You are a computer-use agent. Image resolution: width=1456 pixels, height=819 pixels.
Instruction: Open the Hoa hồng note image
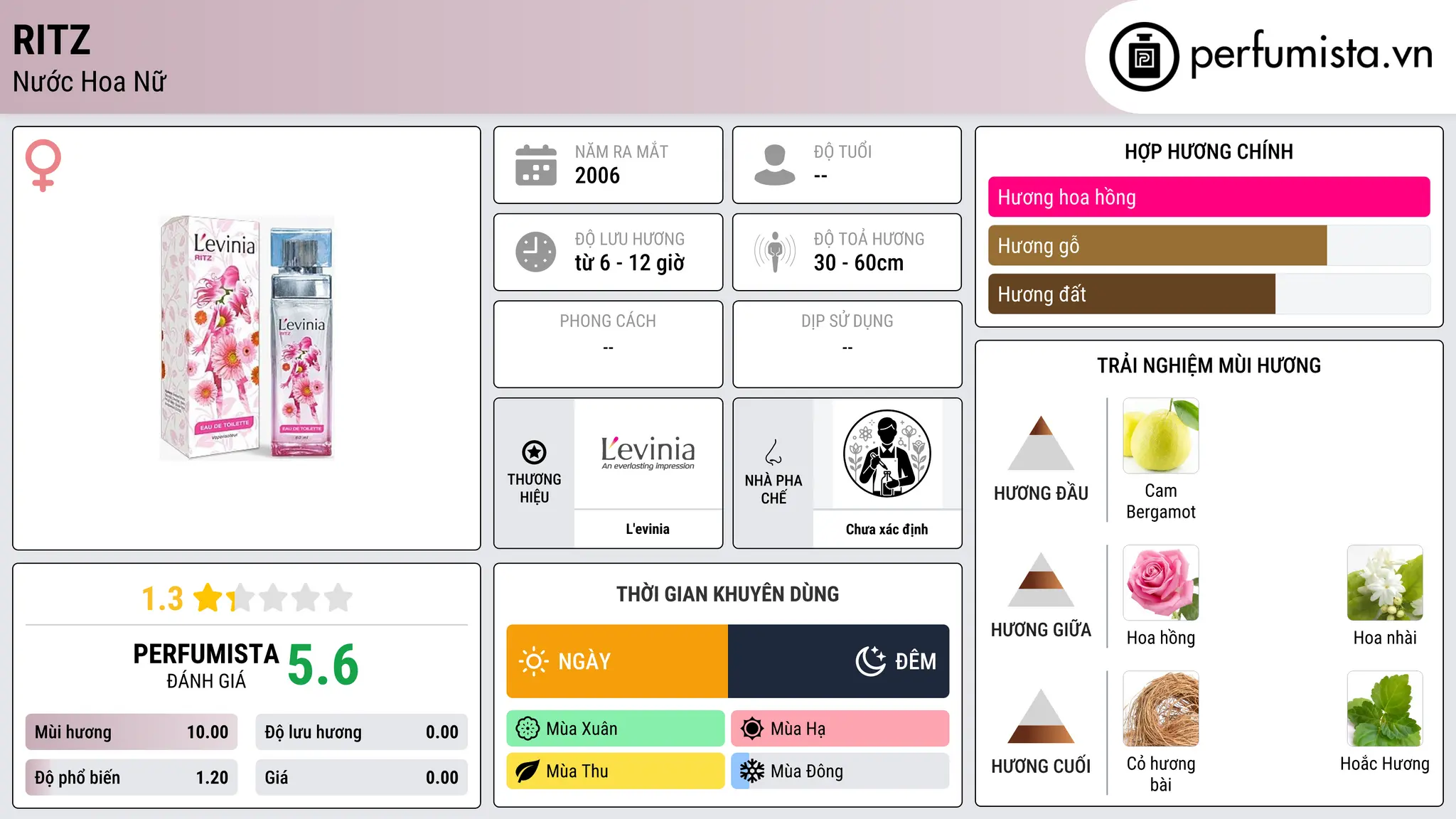point(1161,583)
